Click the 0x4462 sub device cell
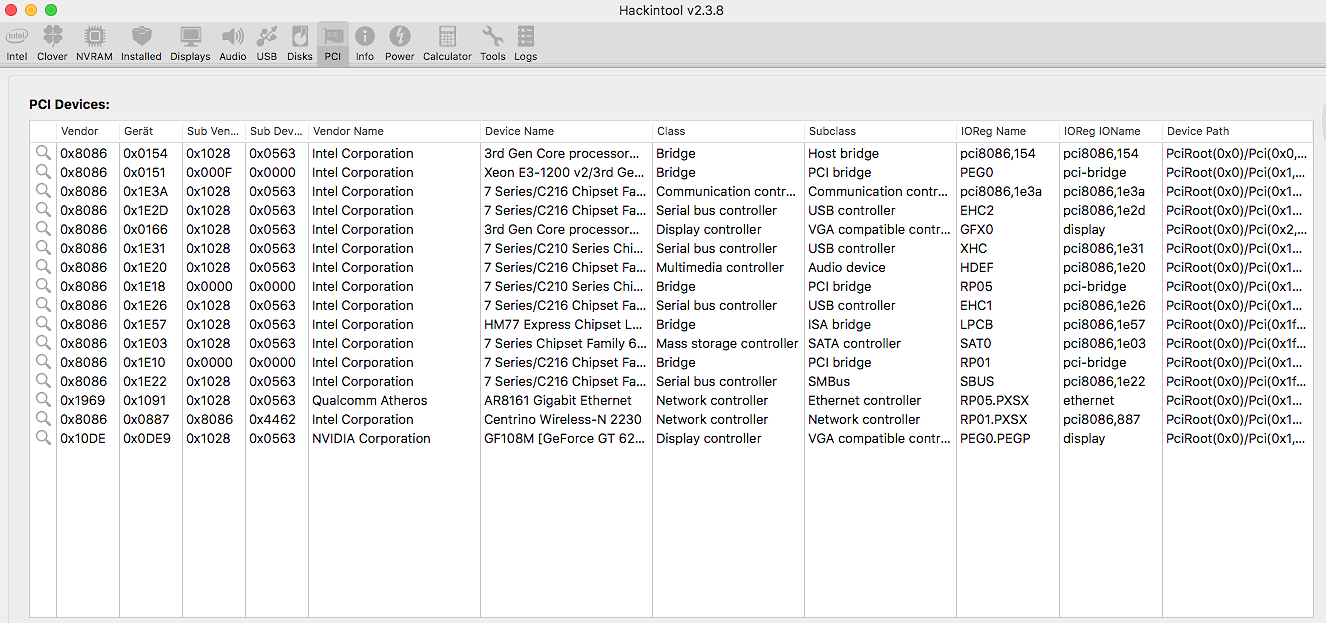 [273, 419]
